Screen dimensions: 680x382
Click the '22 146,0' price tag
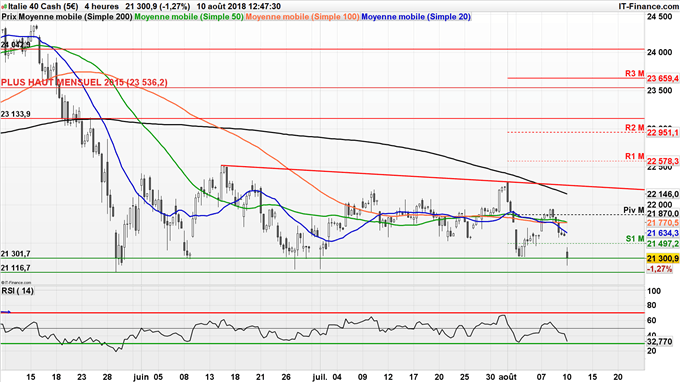[x=663, y=194]
